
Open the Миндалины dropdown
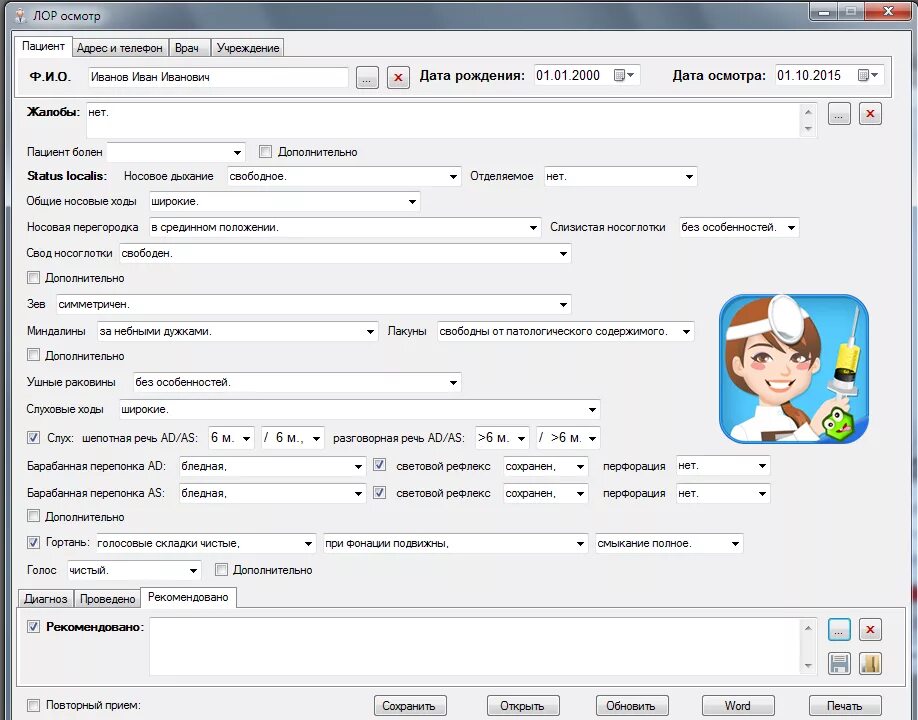click(x=371, y=332)
